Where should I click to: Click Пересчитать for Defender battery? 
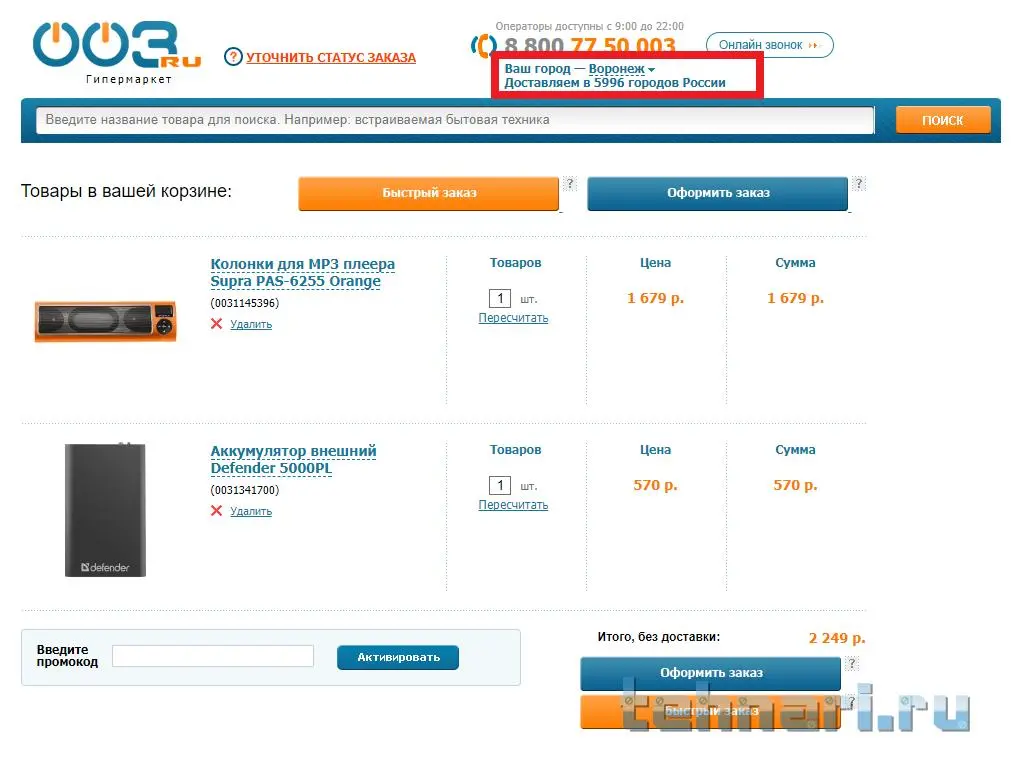pos(513,505)
